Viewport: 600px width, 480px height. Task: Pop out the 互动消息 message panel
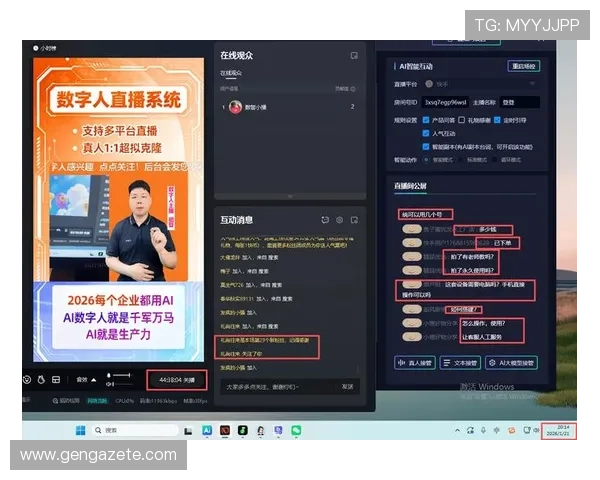click(354, 220)
